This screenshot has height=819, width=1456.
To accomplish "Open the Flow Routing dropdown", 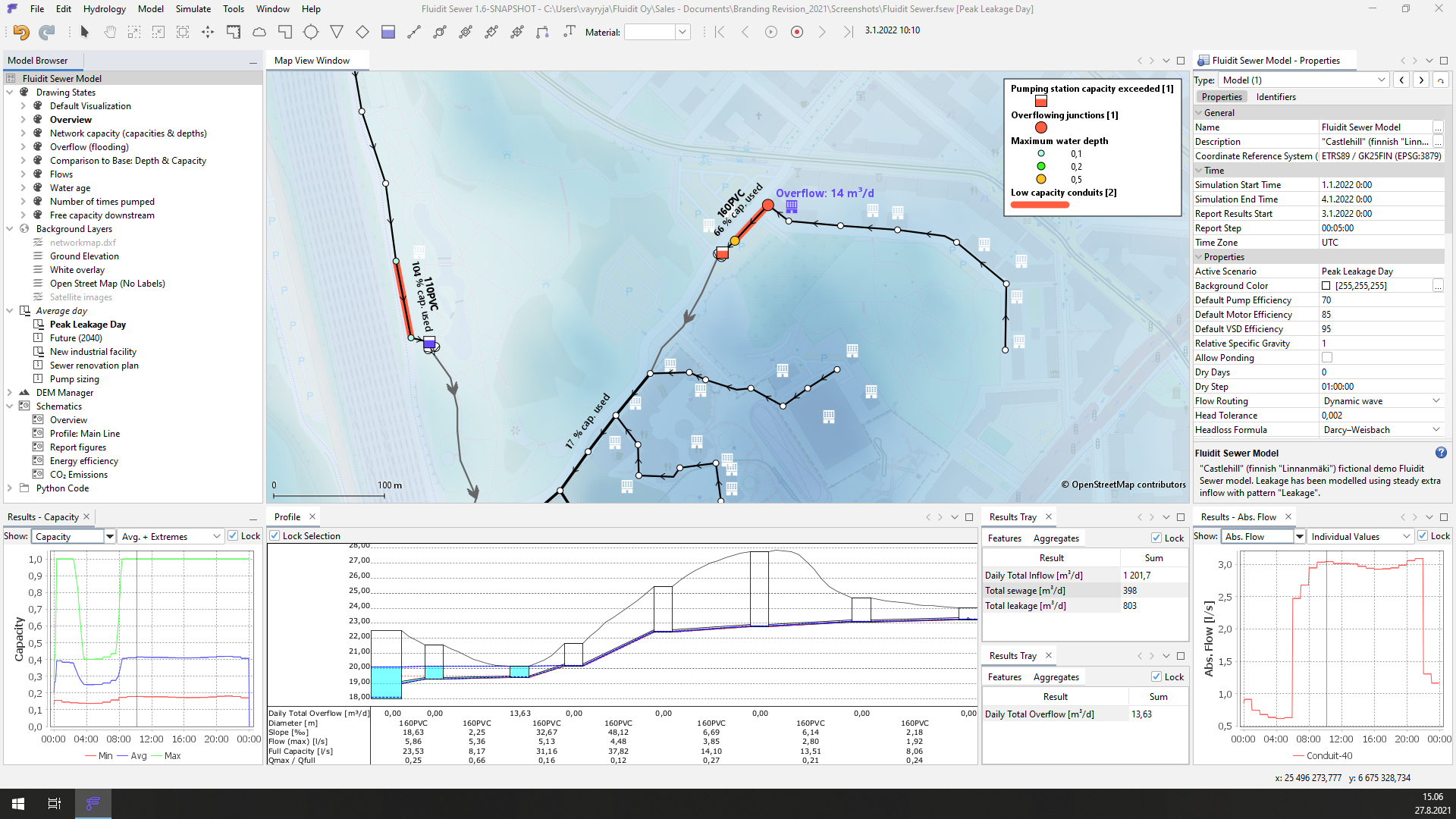I will click(x=1436, y=400).
